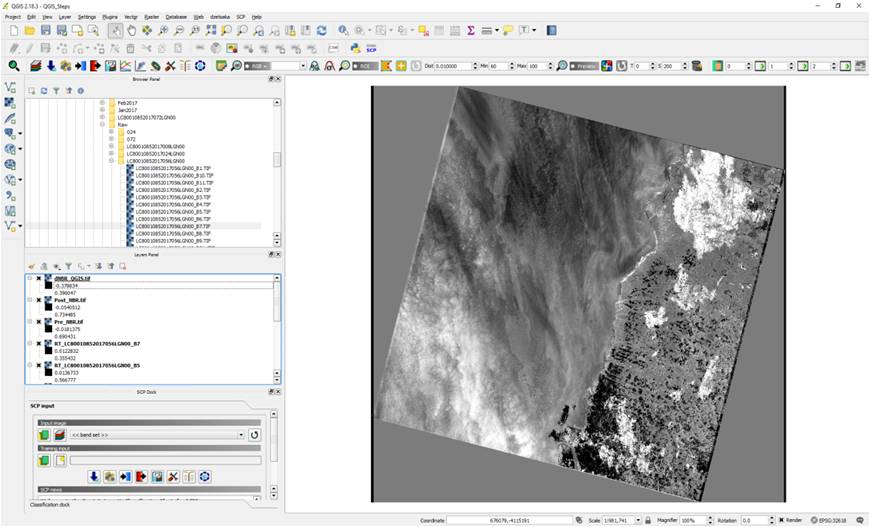This screenshot has width=870, height=527.
Task: Toggle the Render checkbox in status bar
Action: [x=783, y=520]
